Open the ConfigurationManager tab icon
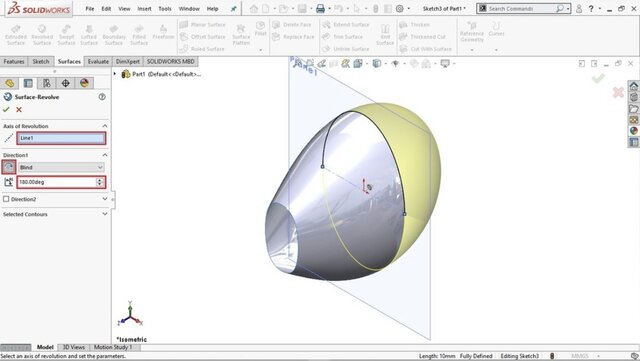 (47, 83)
